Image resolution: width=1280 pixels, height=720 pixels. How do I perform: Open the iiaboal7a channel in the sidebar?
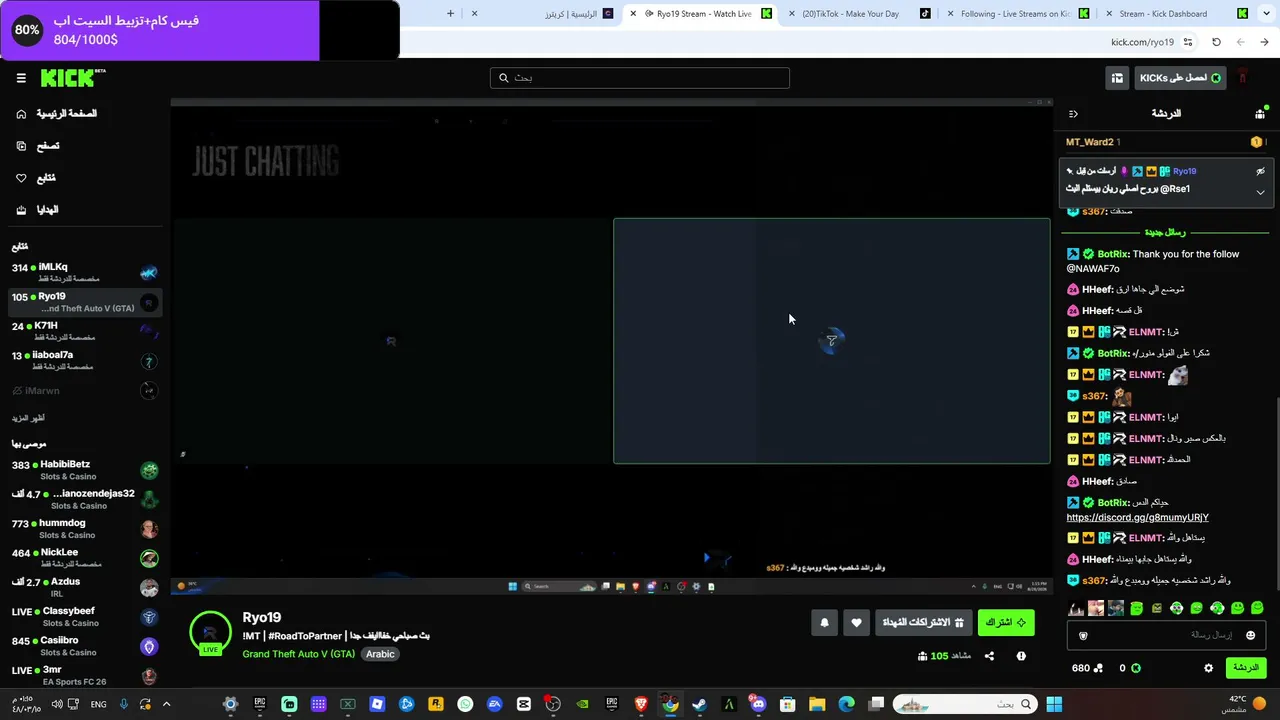pyautogui.click(x=85, y=360)
